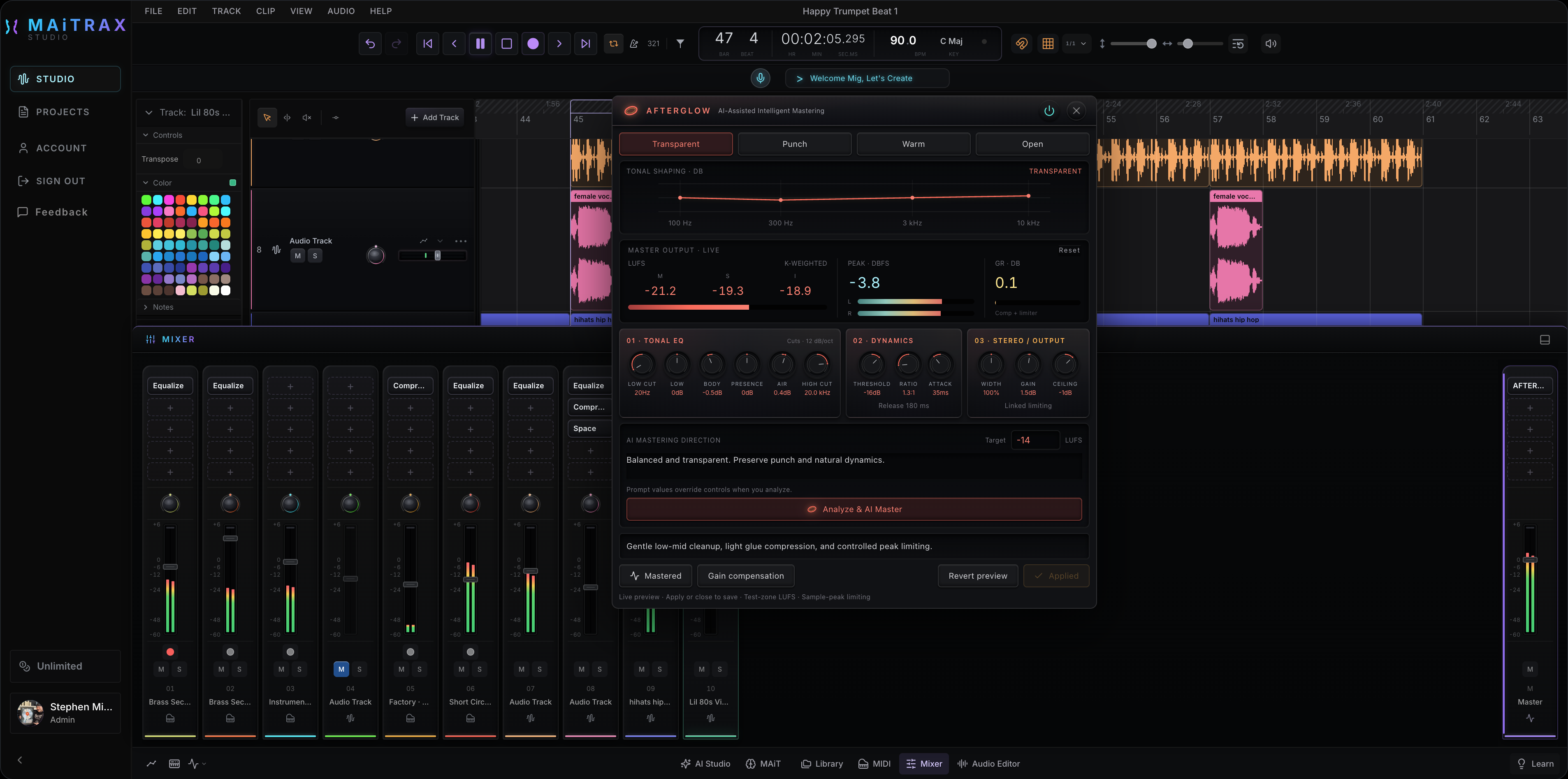Pause playback with the pause button

click(480, 43)
